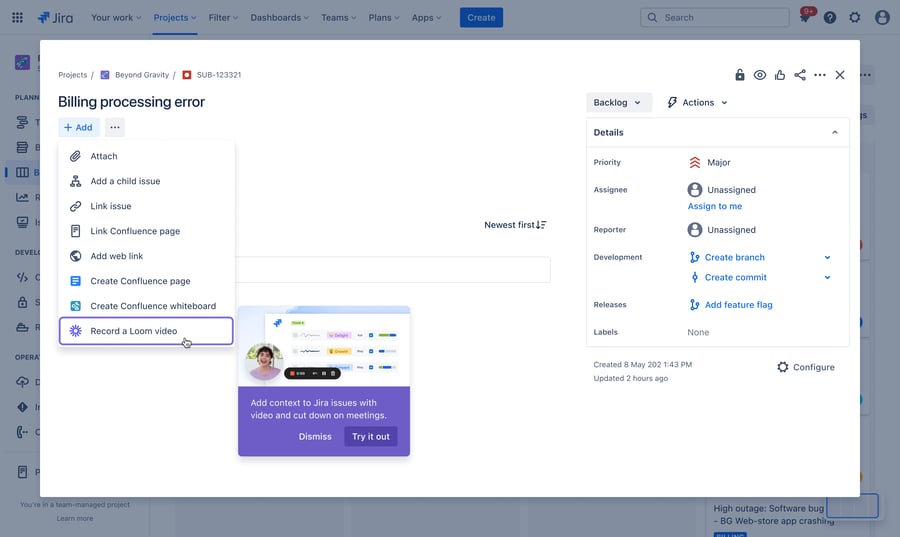Screen dimensions: 900x537
Task: Open the settings gear in top bar
Action: (x=855, y=18)
